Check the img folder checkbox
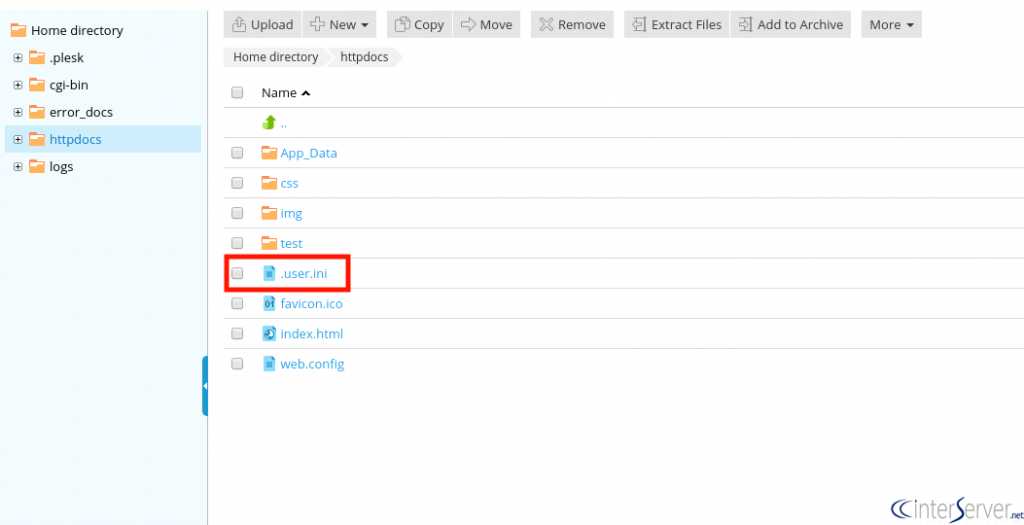This screenshot has width=1024, height=525. [x=237, y=213]
